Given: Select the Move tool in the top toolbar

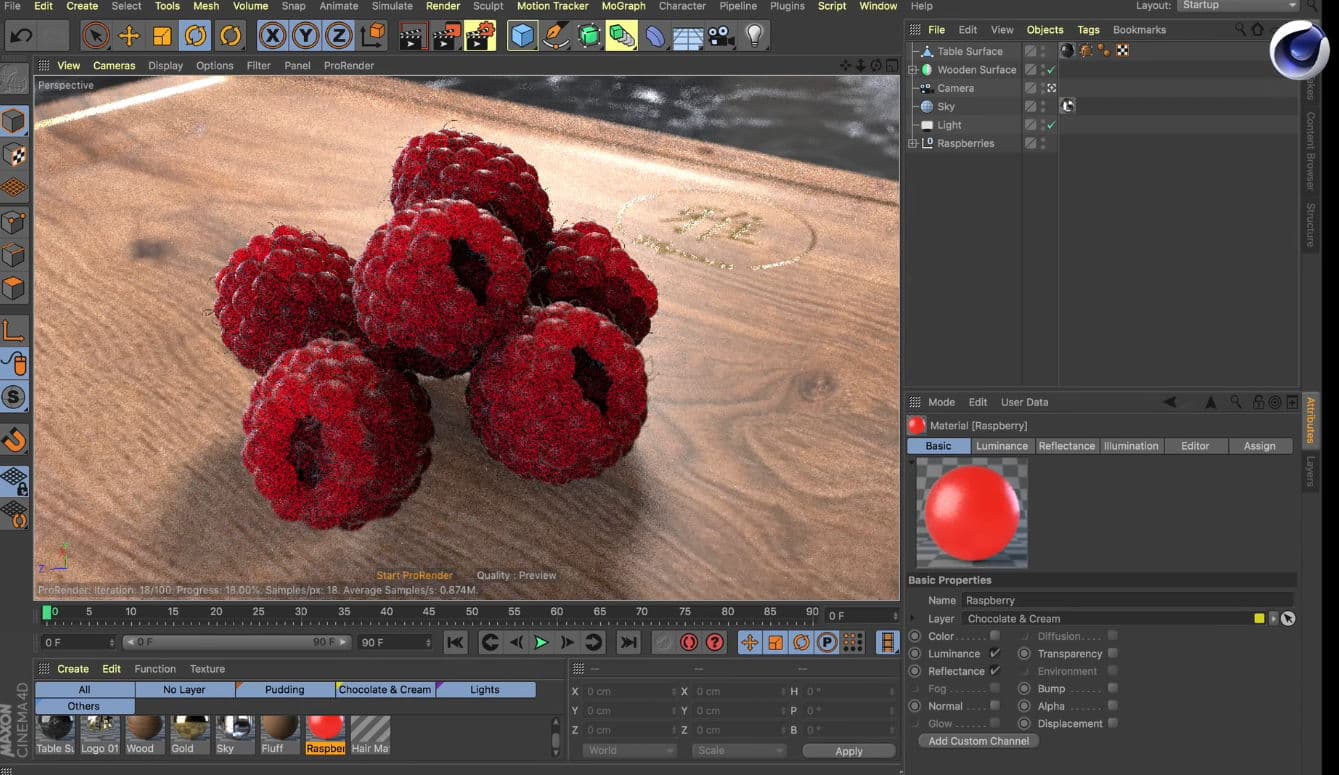Looking at the screenshot, I should click(x=128, y=37).
